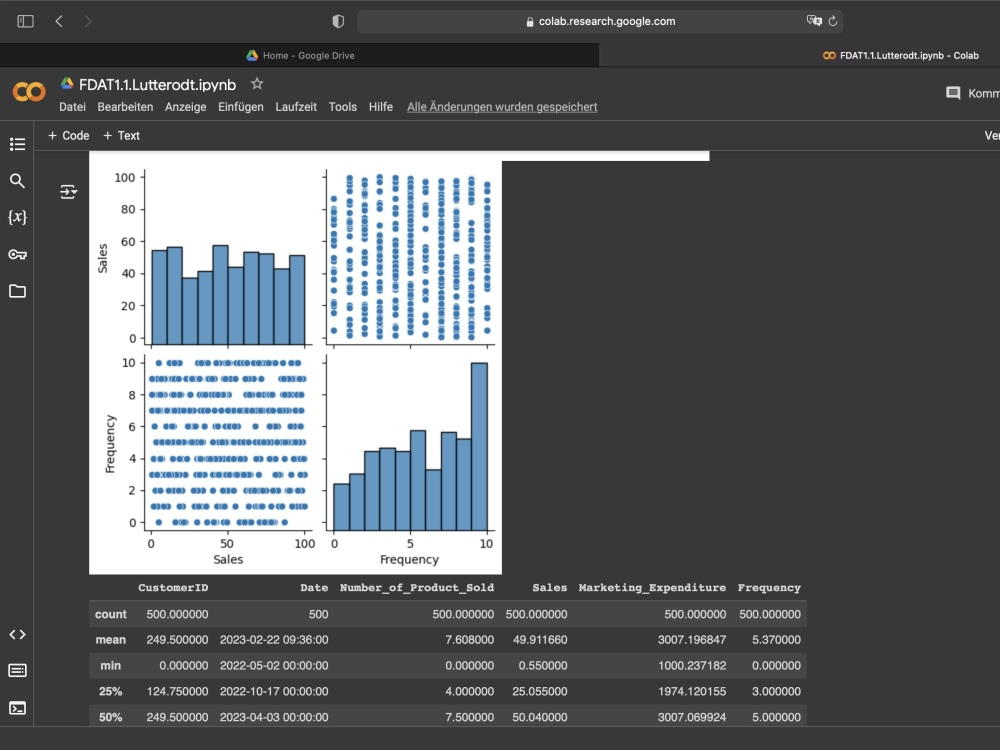Click the Frequency column header in table

768,588
